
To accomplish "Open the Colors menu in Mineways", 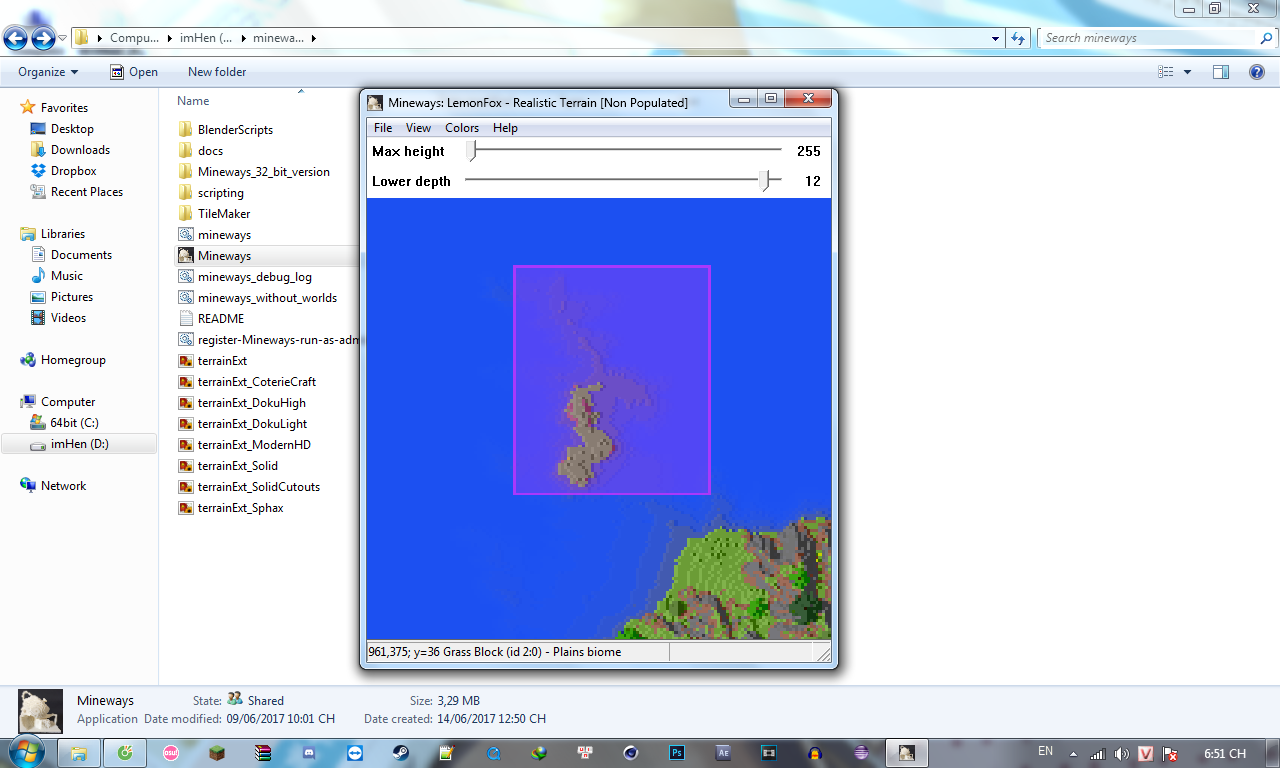I will click(462, 128).
